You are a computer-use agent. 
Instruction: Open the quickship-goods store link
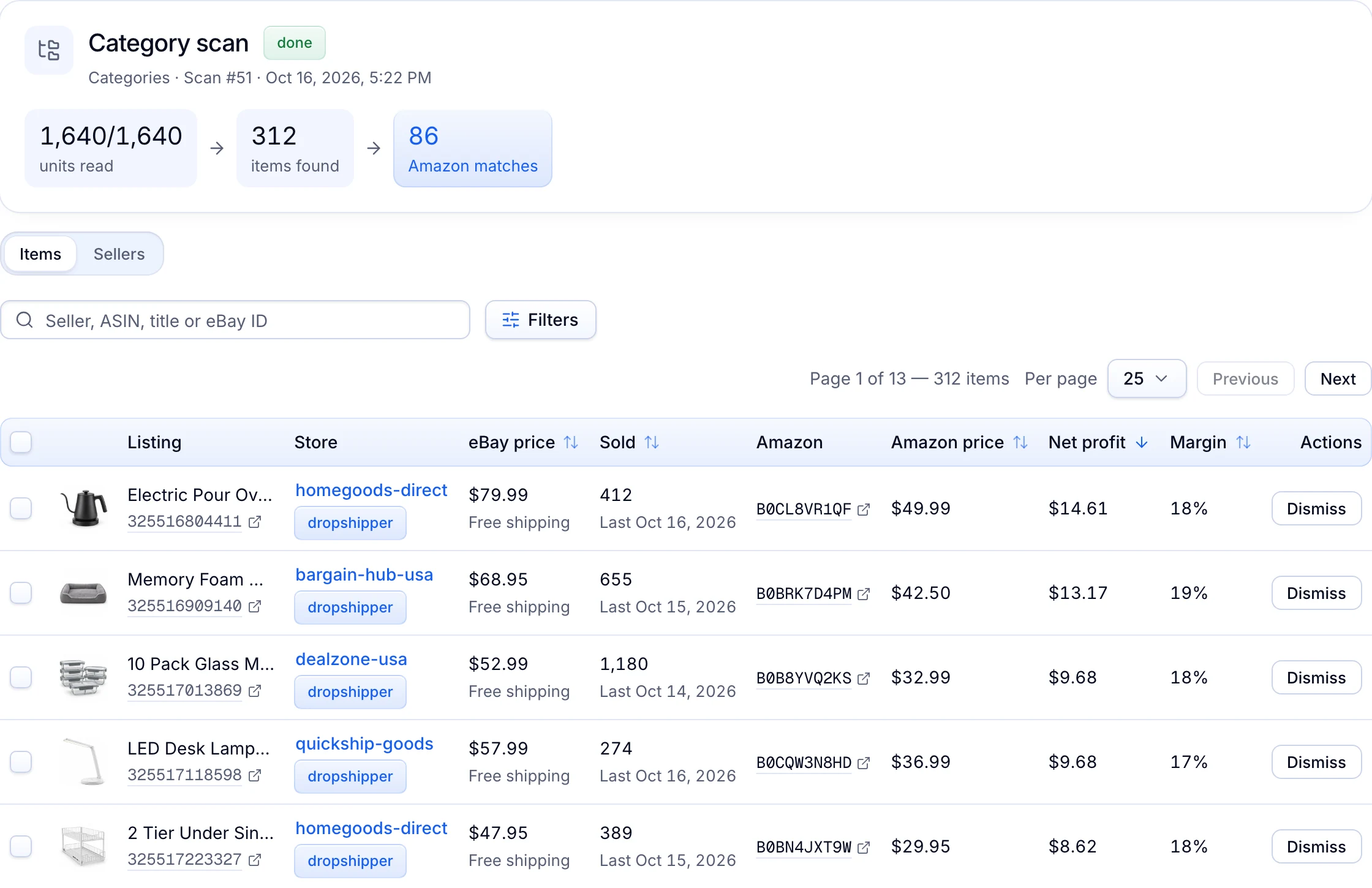tap(364, 743)
